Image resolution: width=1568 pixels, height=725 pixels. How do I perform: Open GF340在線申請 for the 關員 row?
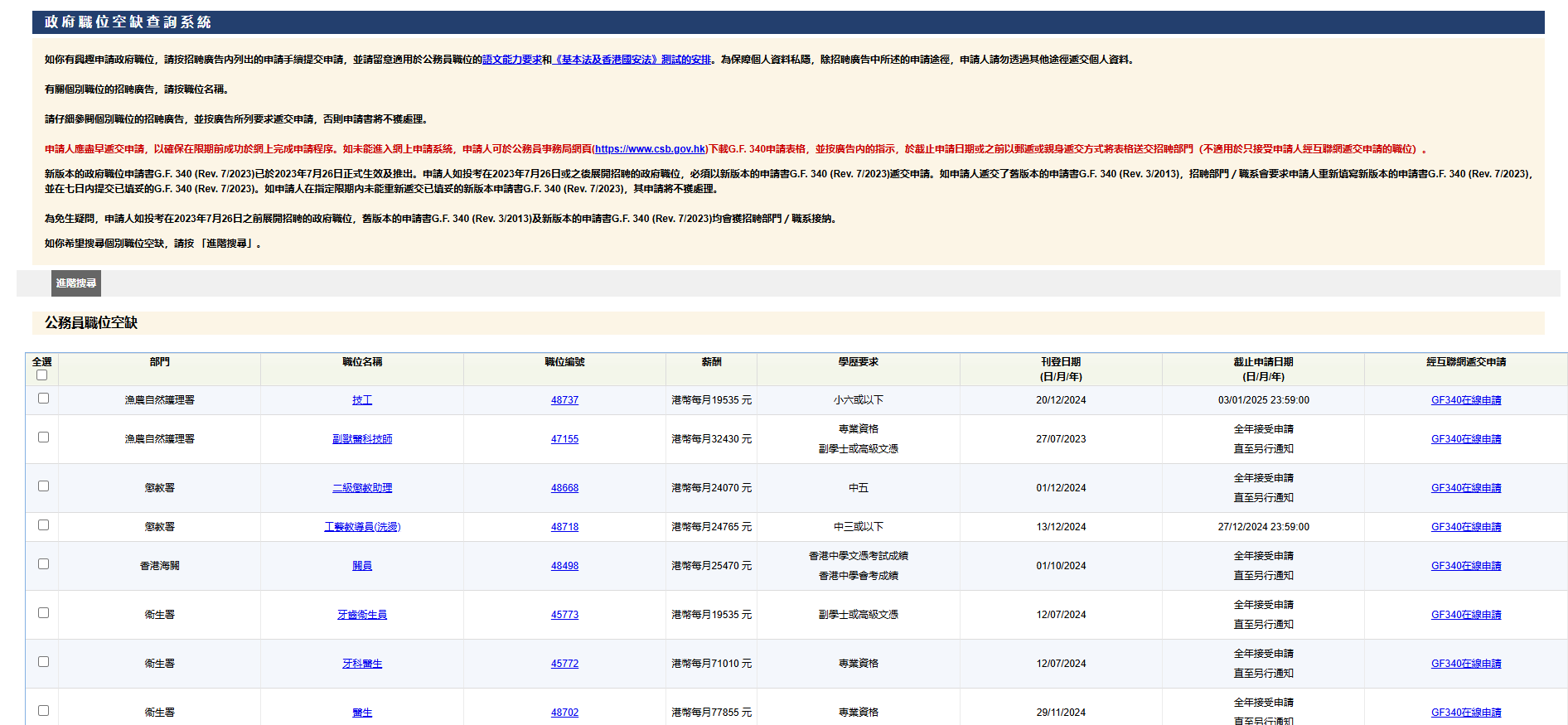coord(1465,566)
